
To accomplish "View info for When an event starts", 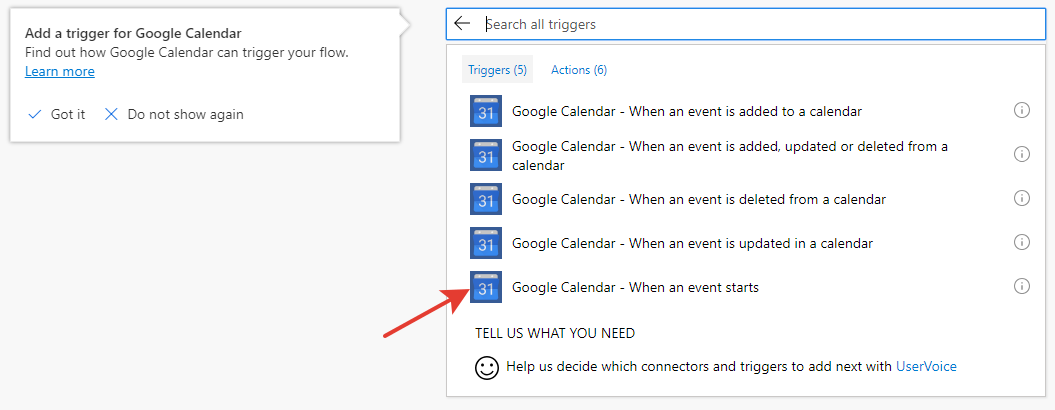I will [1022, 286].
